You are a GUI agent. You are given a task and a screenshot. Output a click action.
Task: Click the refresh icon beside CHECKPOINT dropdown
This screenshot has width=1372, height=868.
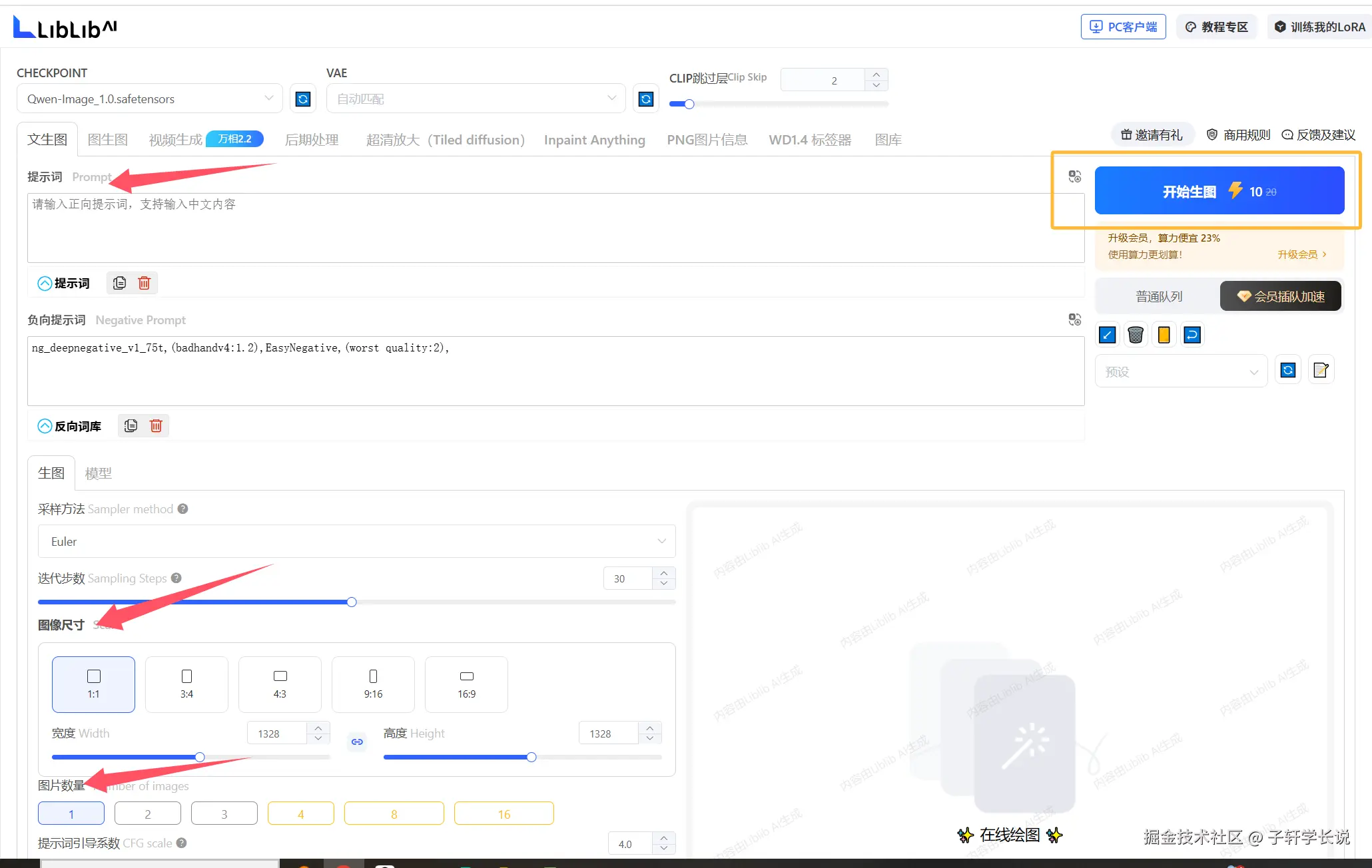pyautogui.click(x=303, y=99)
